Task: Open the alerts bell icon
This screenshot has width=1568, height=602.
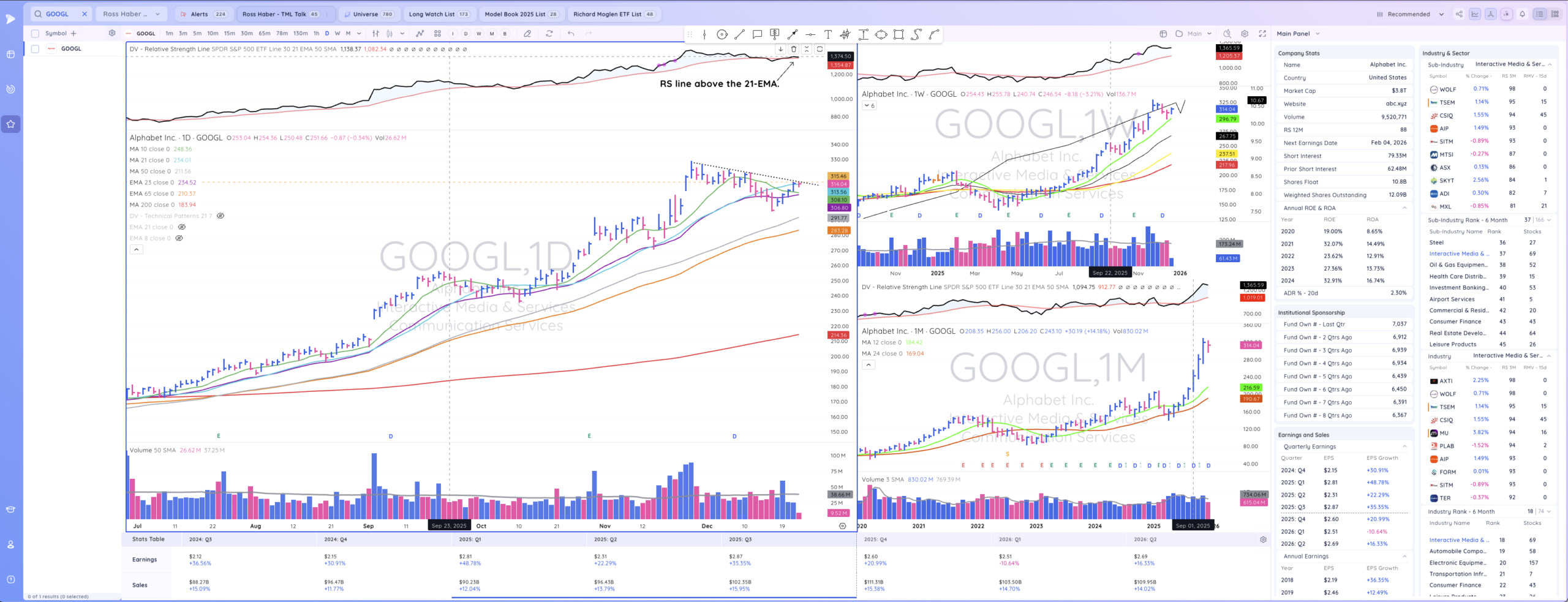Action: tap(1522, 14)
